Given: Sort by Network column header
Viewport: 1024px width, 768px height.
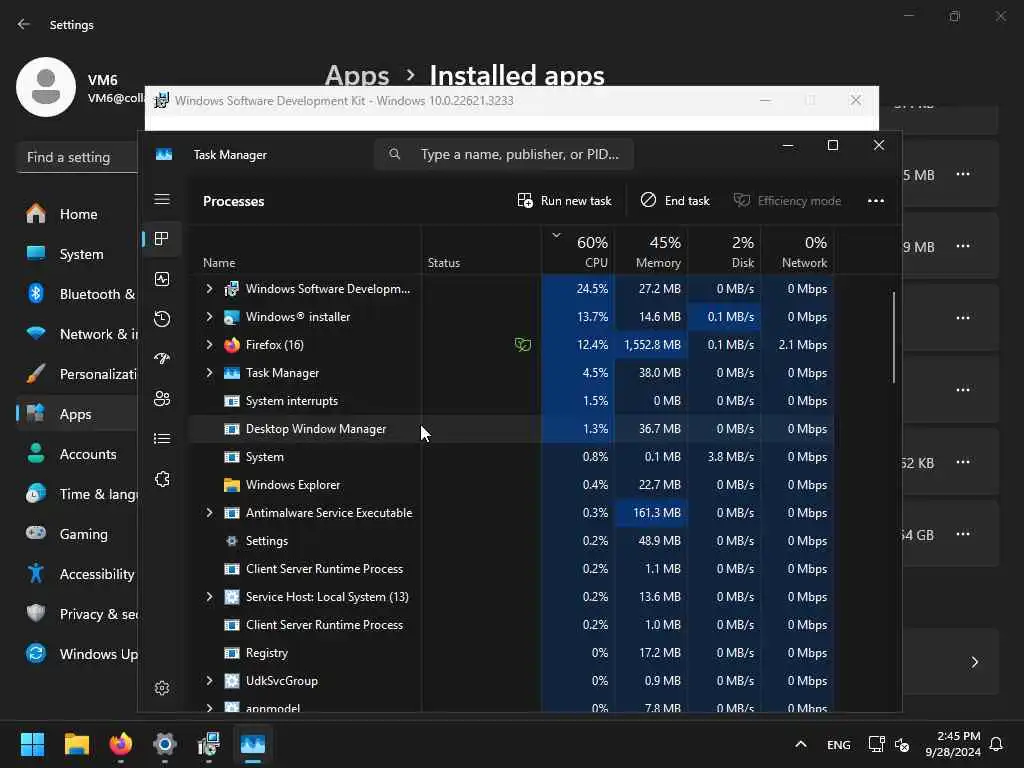Looking at the screenshot, I should click(x=797, y=251).
